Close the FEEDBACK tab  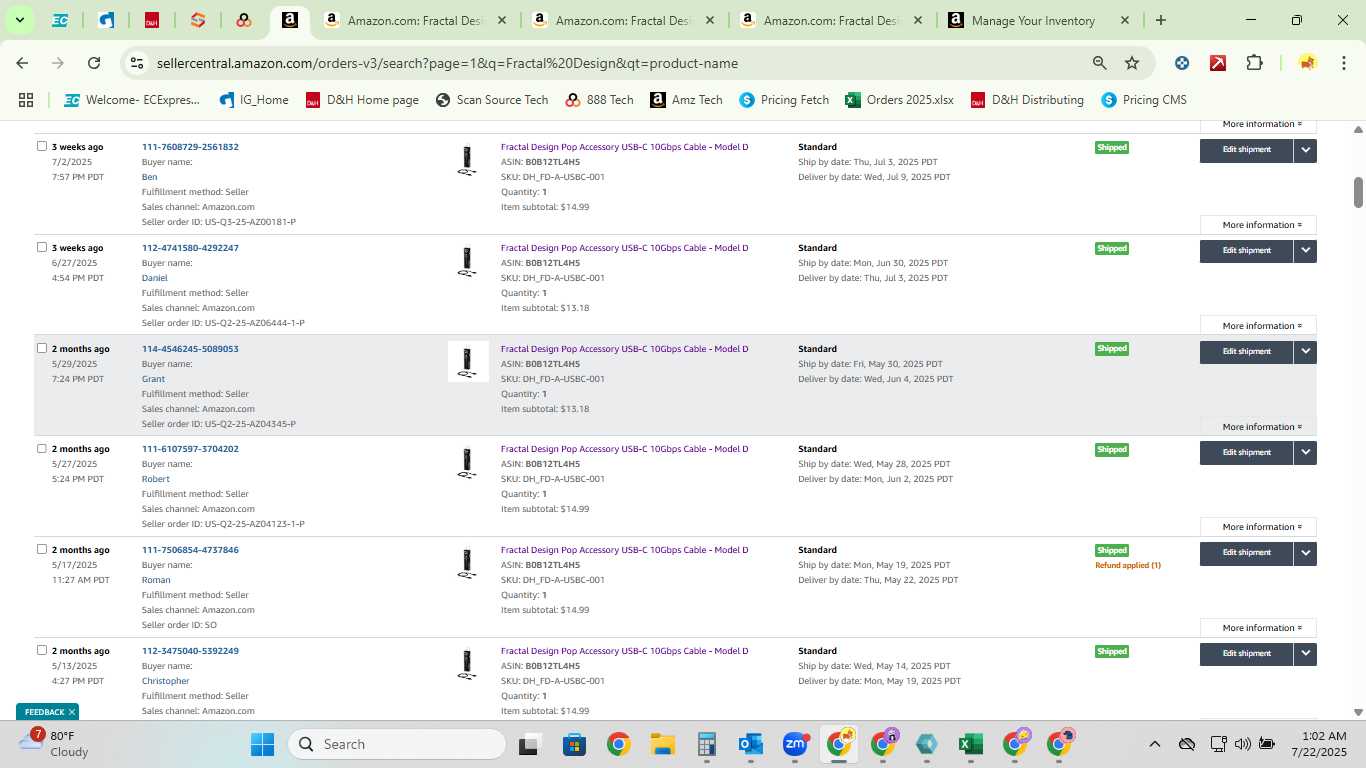pos(72,712)
